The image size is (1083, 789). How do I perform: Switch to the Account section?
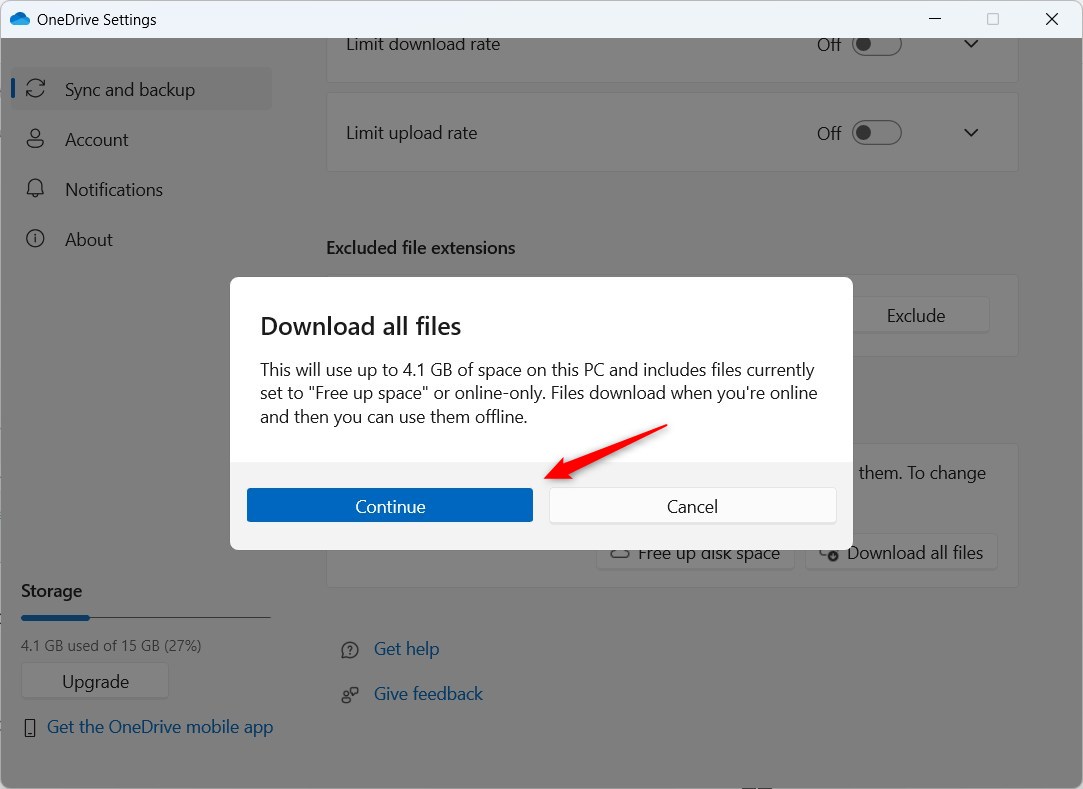(x=96, y=139)
